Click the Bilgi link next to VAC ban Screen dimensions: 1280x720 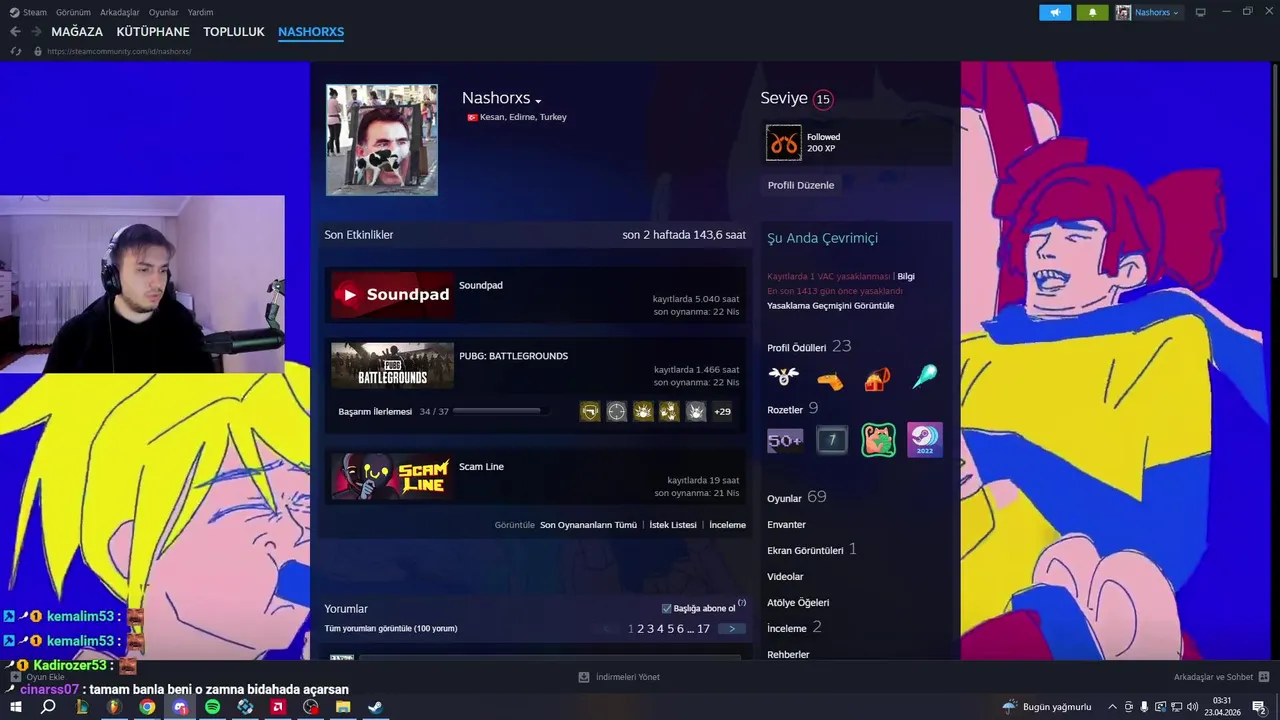[x=906, y=276]
